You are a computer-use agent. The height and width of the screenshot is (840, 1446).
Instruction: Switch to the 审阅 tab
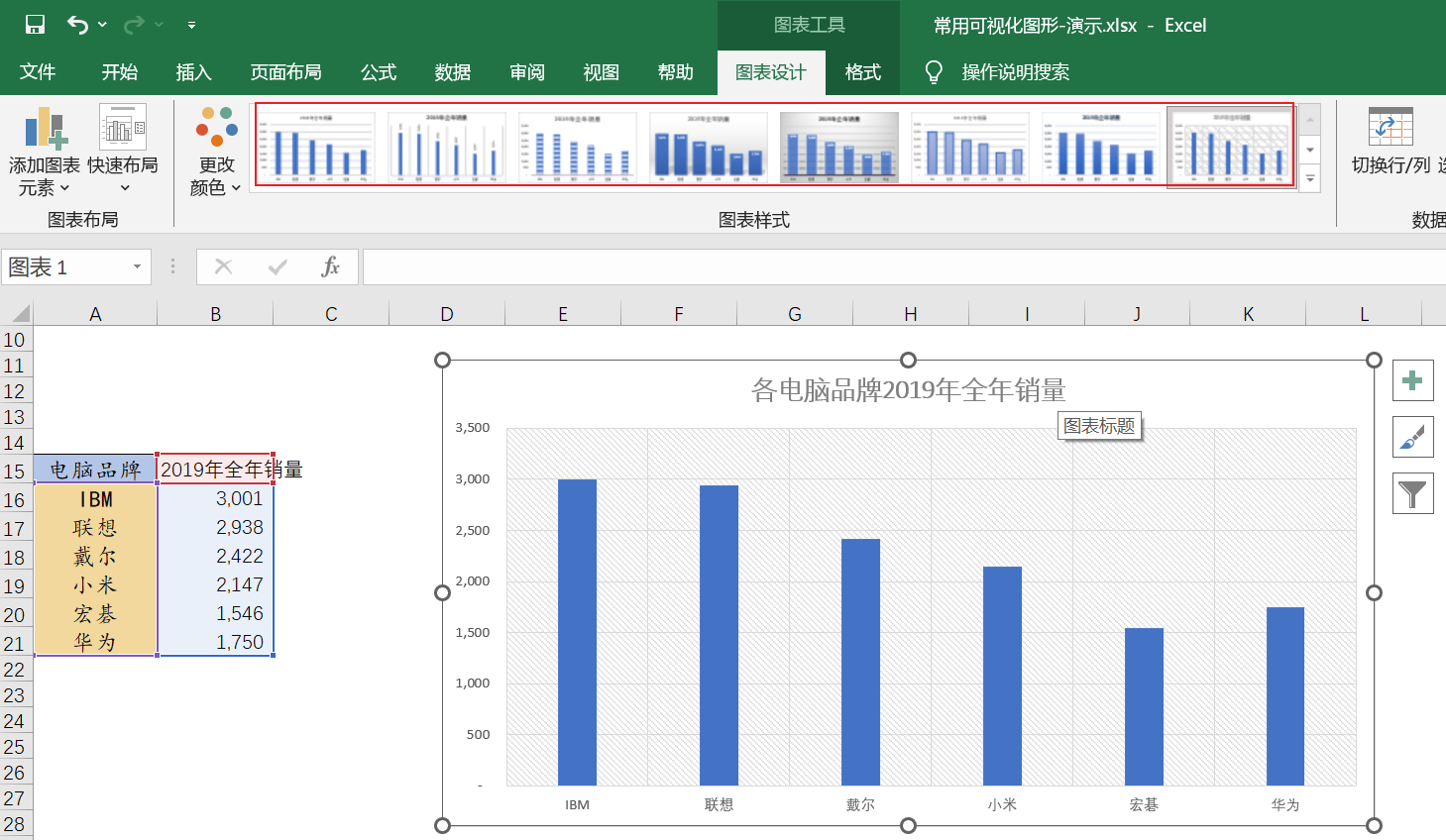click(x=527, y=72)
